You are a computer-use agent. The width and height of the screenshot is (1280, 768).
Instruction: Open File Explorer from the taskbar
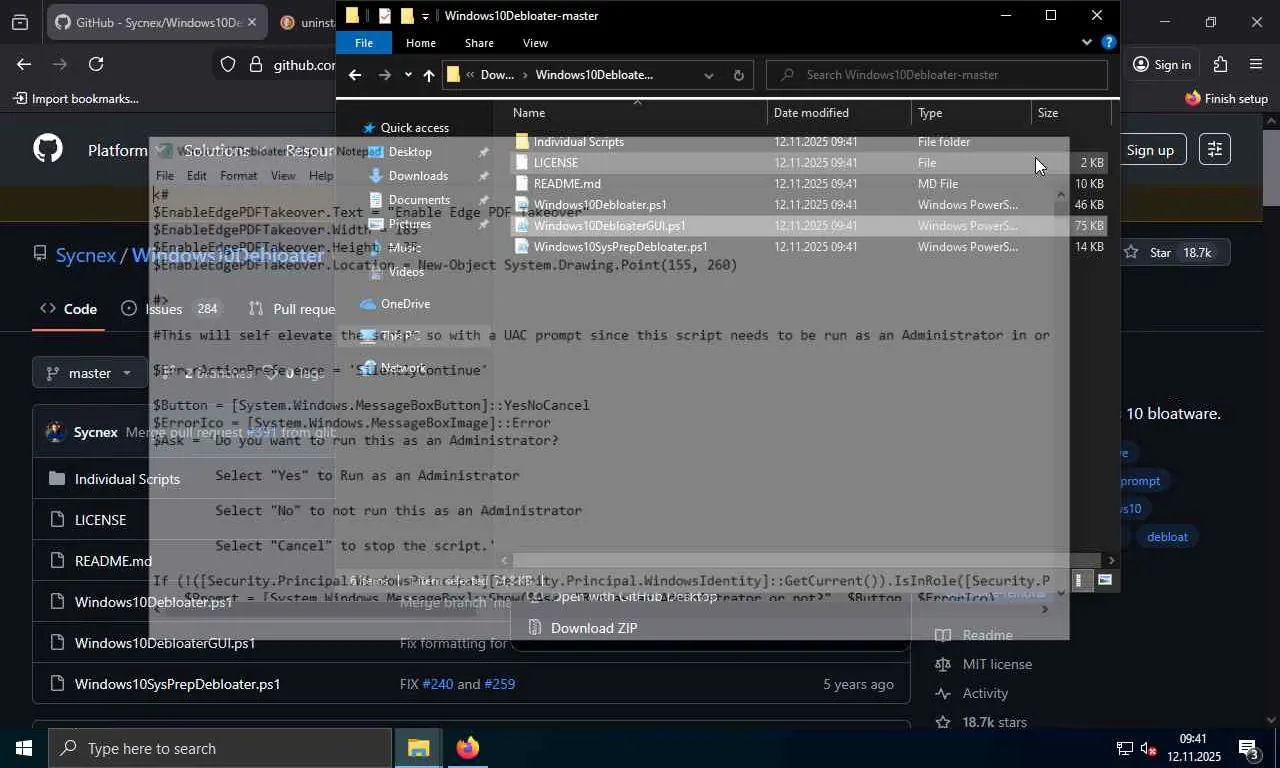(x=418, y=748)
